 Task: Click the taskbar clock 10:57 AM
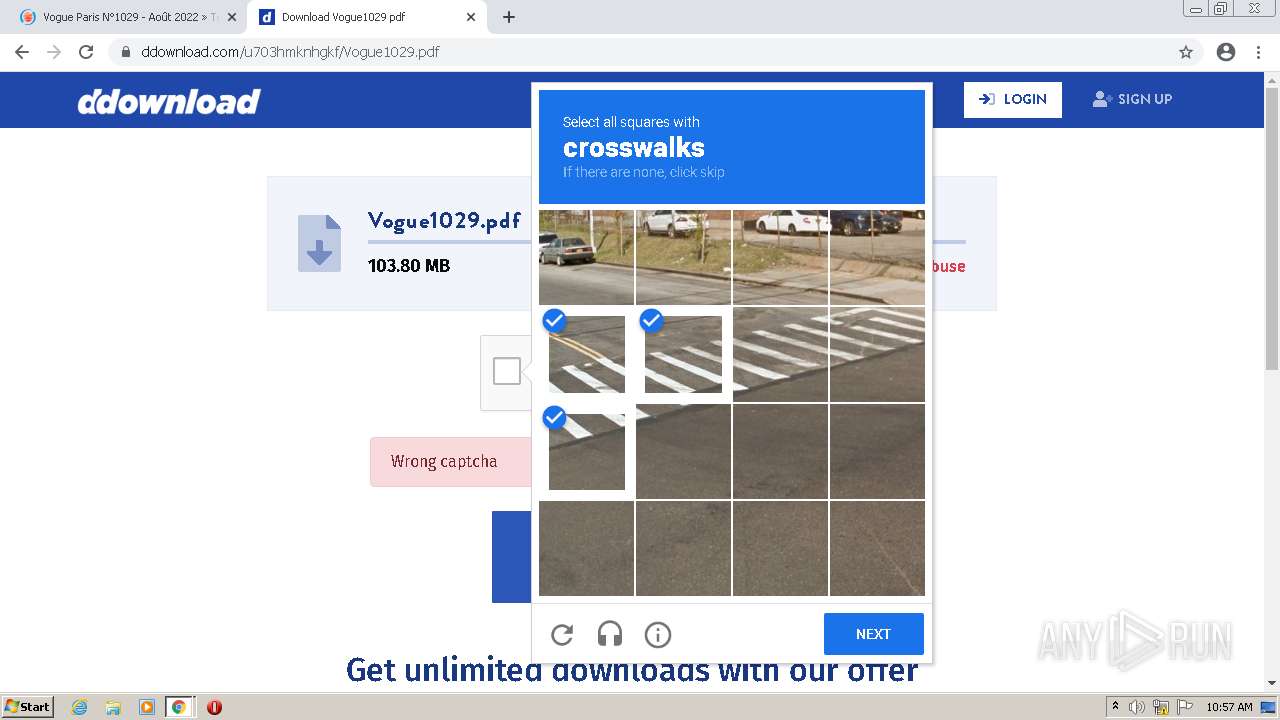pyautogui.click(x=1229, y=707)
